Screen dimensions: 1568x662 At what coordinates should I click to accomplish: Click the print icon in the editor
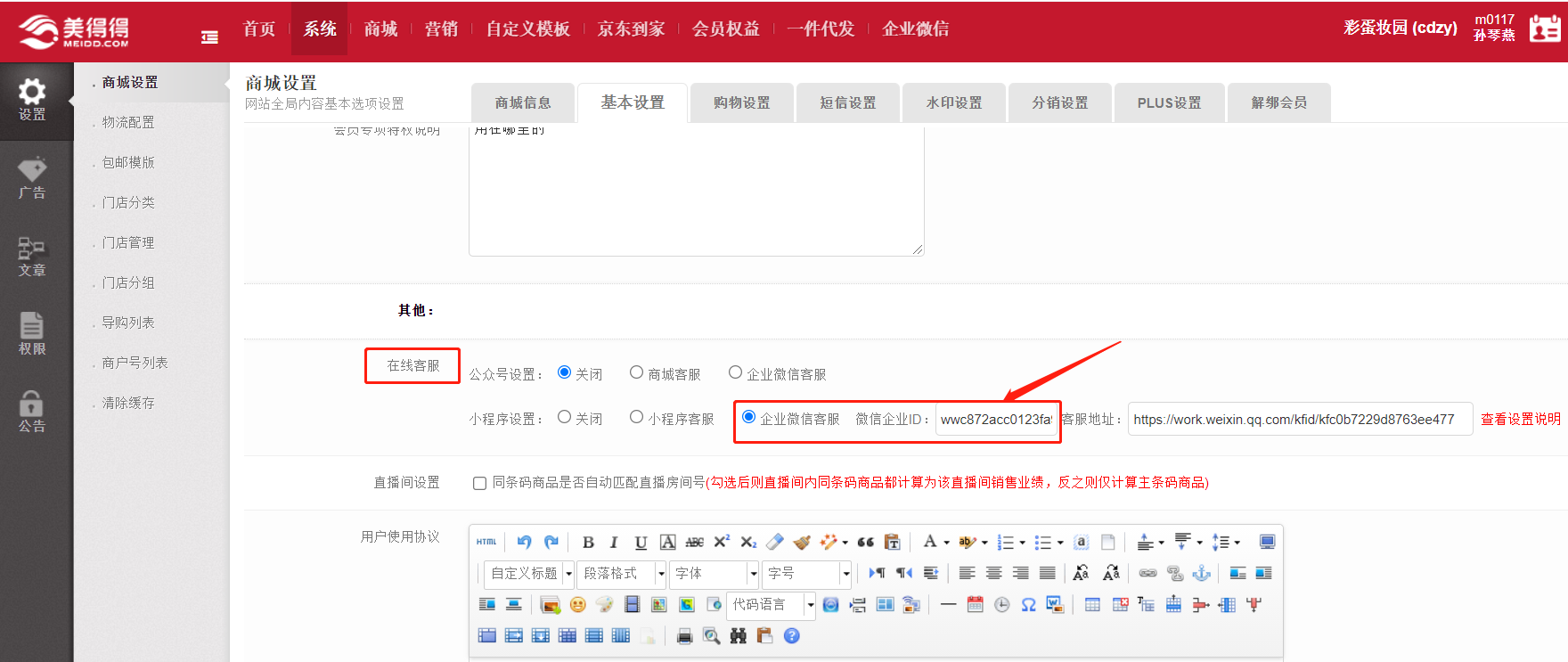684,636
